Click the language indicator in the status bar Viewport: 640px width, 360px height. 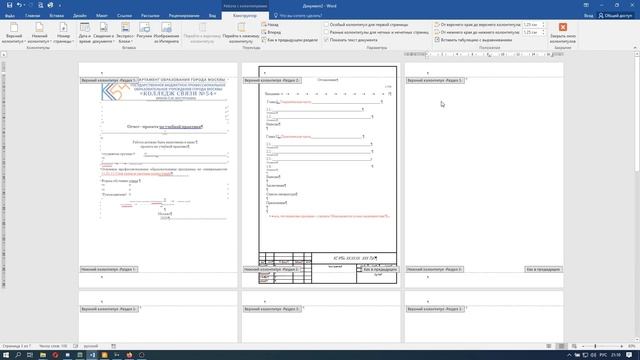(91, 346)
